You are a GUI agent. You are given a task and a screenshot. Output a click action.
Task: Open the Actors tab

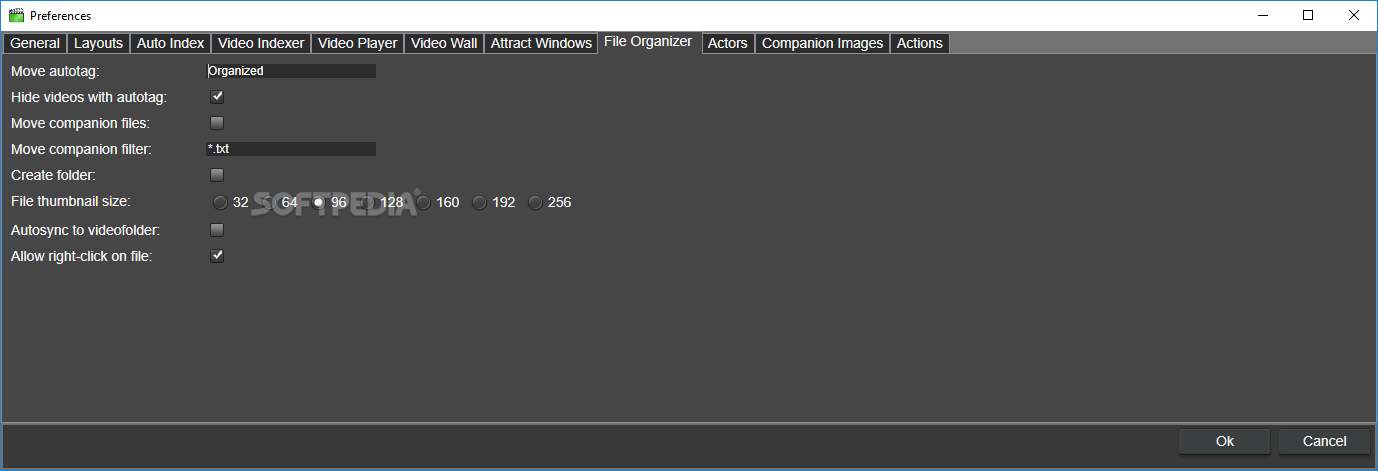coord(728,43)
